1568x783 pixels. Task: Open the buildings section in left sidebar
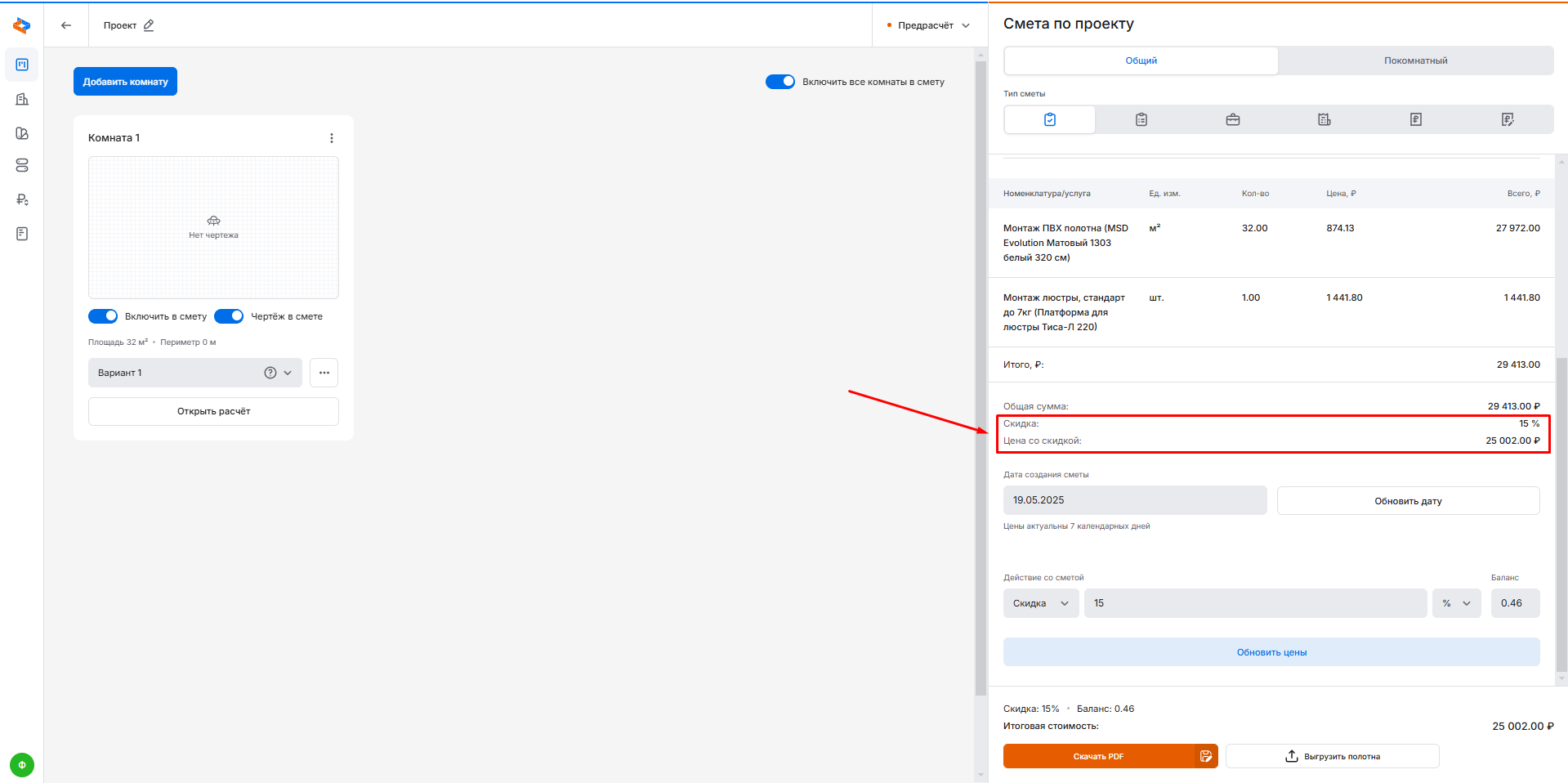coord(22,99)
